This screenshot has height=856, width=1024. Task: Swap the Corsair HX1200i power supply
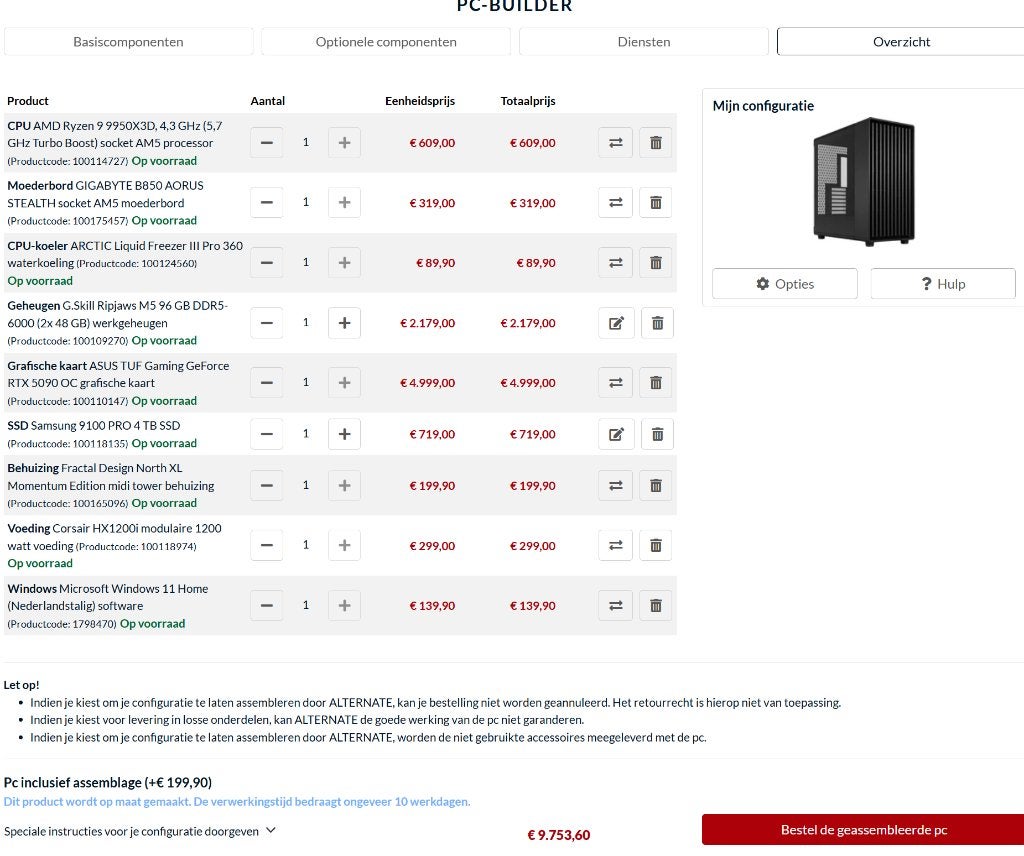pyautogui.click(x=615, y=545)
